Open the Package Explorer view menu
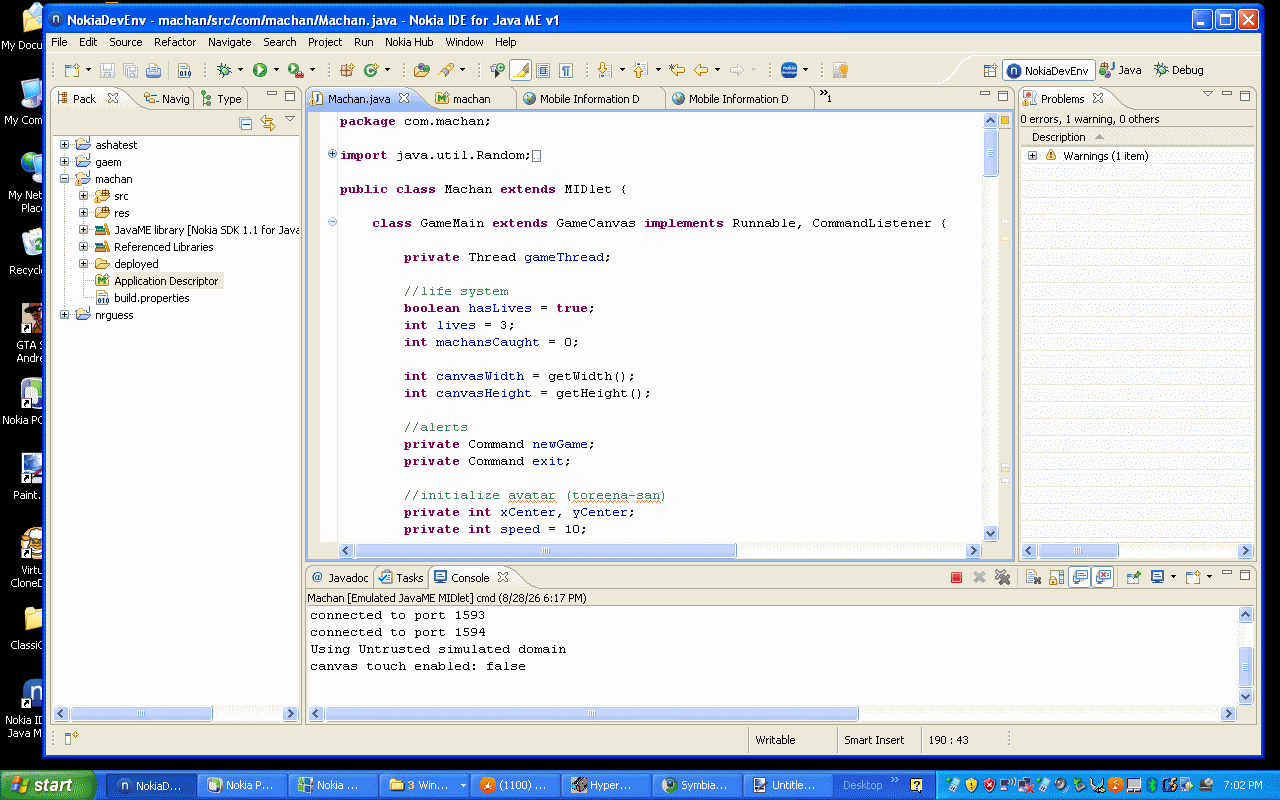This screenshot has height=800, width=1280. pos(290,120)
